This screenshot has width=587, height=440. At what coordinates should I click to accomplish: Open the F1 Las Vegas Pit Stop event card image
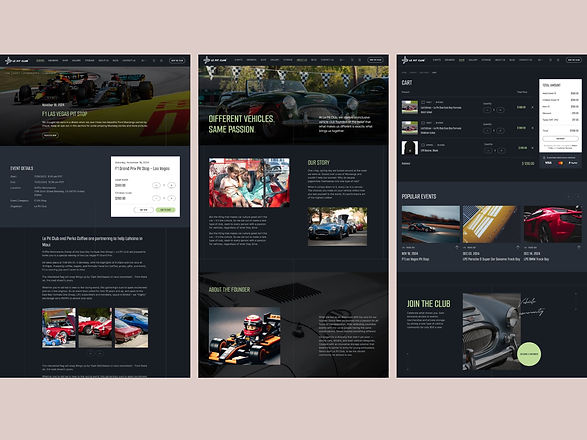point(431,224)
